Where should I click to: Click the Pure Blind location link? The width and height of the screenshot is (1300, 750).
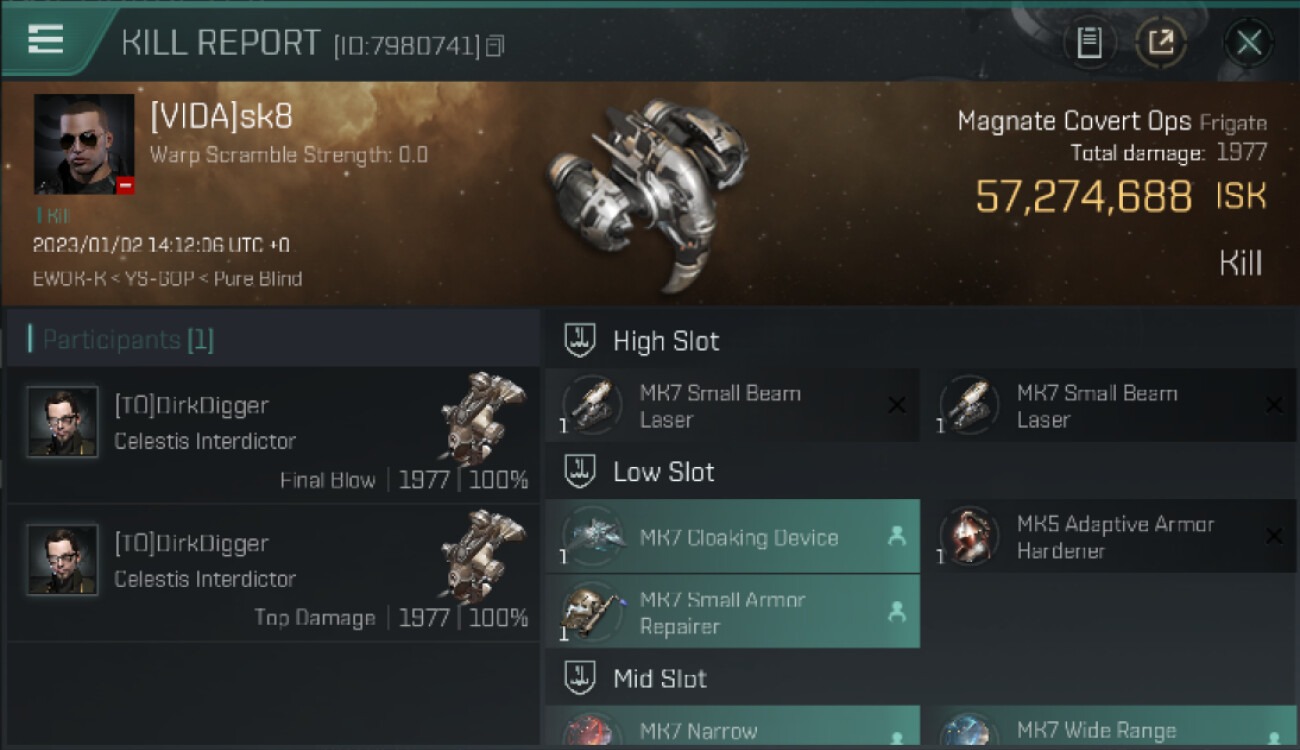click(x=257, y=278)
